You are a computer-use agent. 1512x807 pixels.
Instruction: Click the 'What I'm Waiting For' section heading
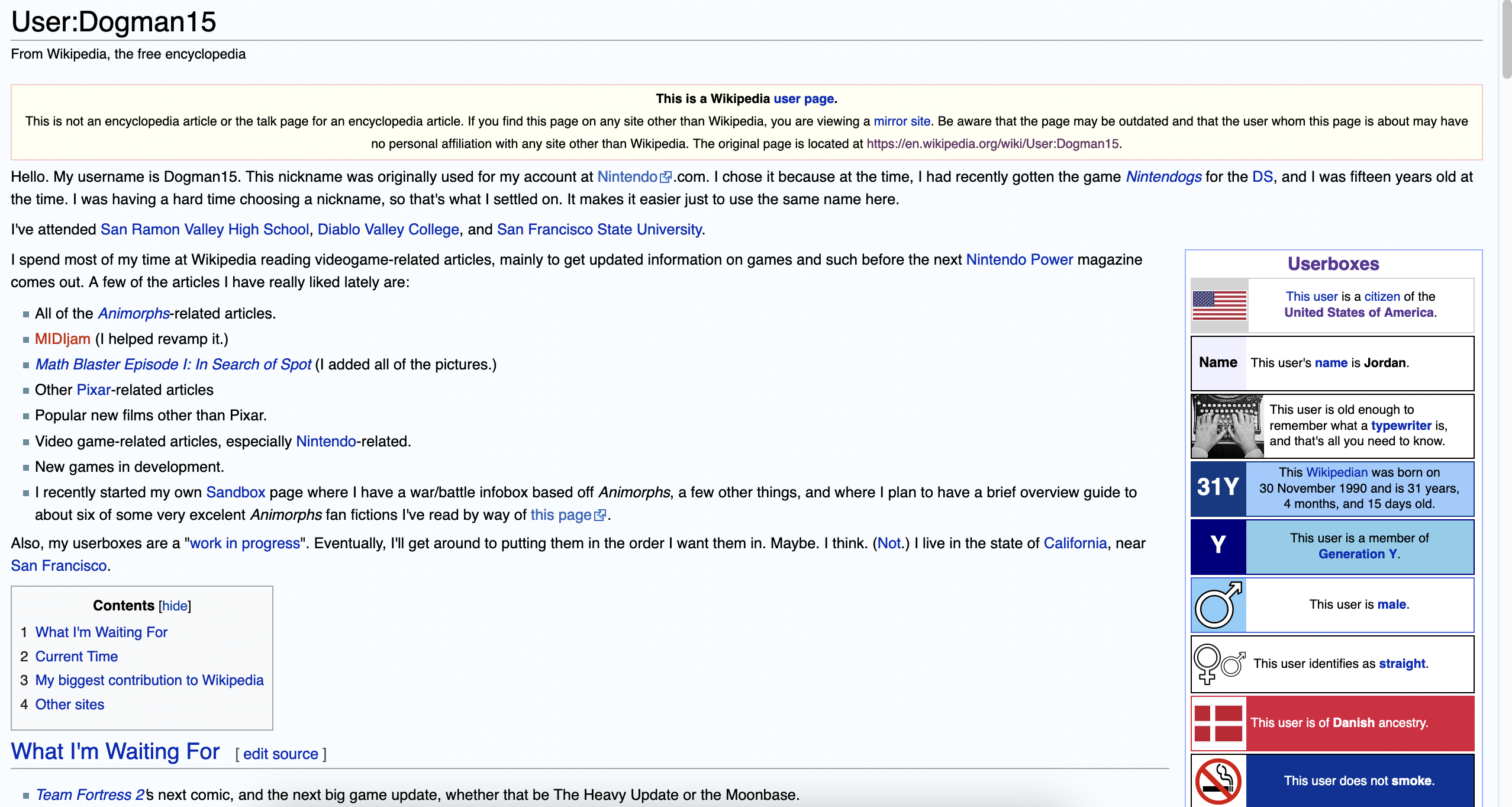click(115, 752)
